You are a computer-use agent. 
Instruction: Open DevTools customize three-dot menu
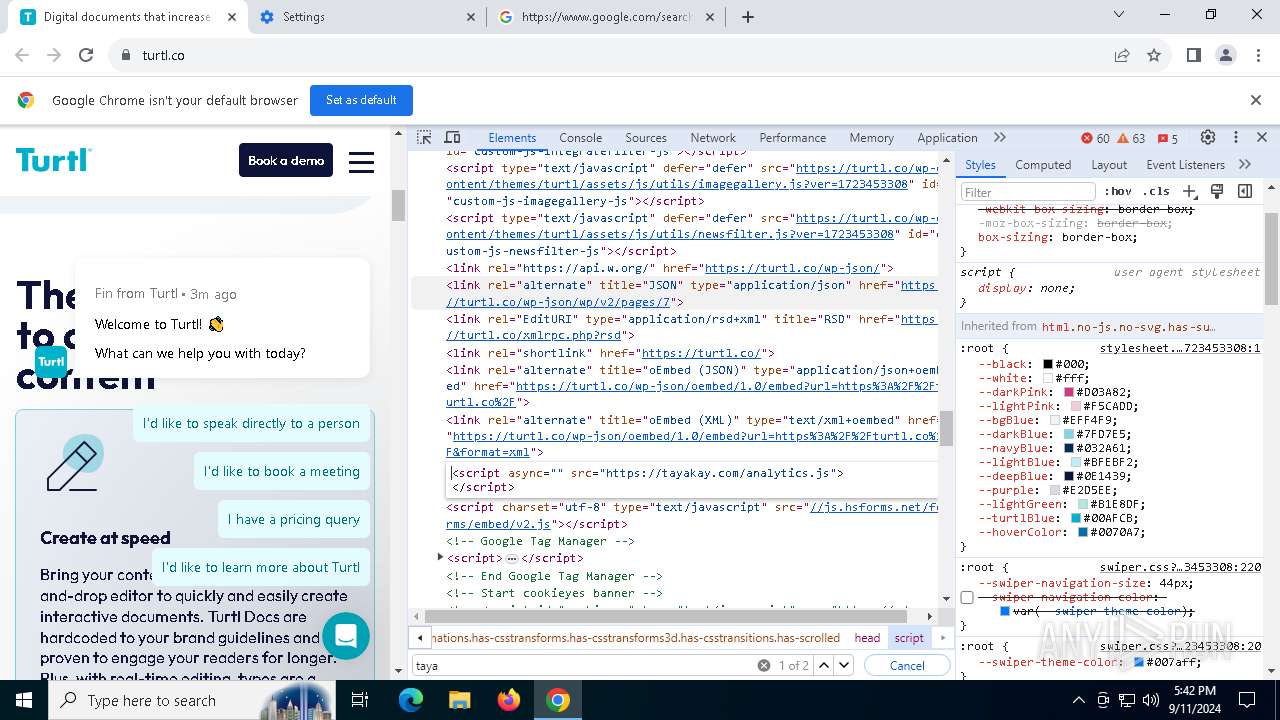[1236, 138]
